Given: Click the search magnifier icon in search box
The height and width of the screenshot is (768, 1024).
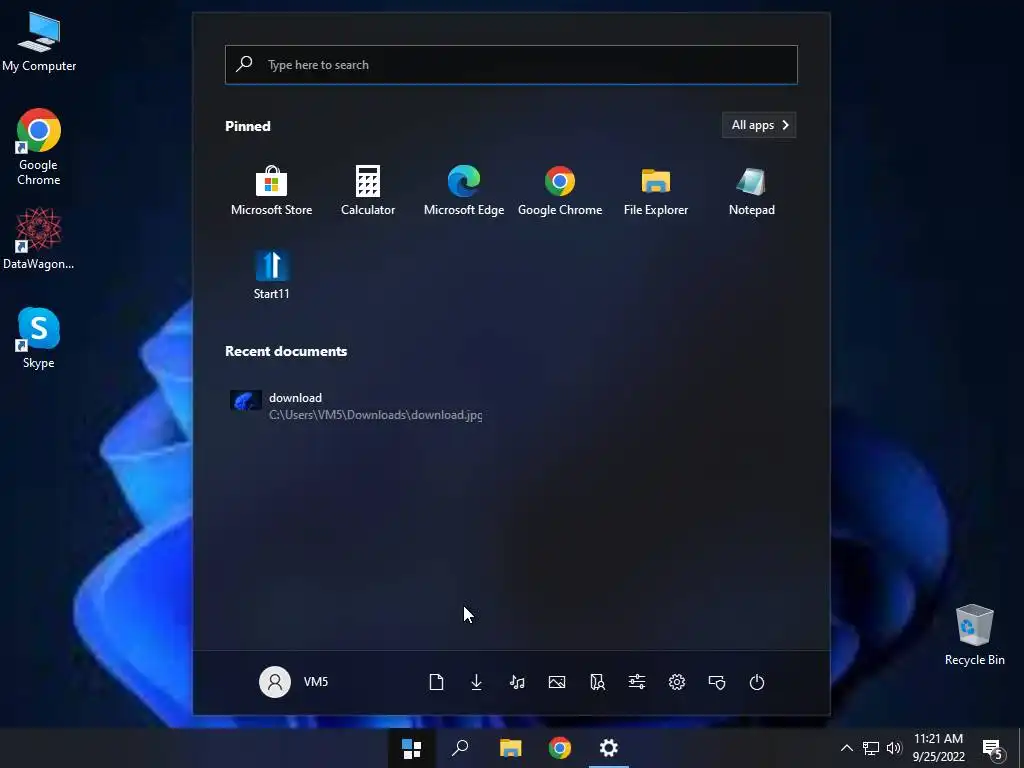Looking at the screenshot, I should point(244,64).
